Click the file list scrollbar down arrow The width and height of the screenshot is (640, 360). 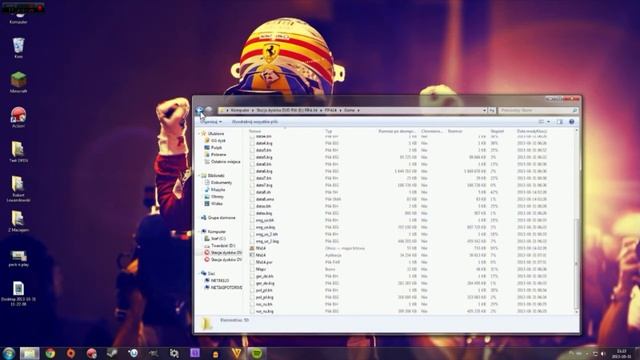[x=576, y=311]
